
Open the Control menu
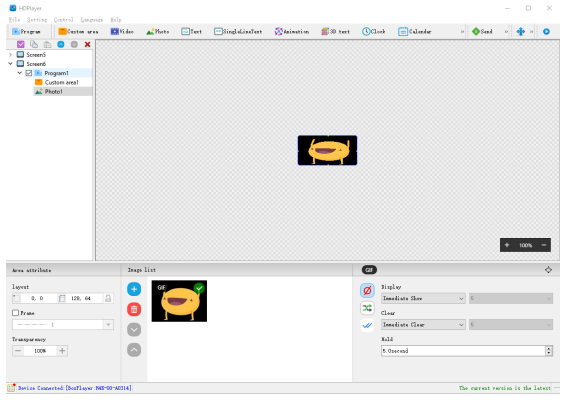click(64, 19)
